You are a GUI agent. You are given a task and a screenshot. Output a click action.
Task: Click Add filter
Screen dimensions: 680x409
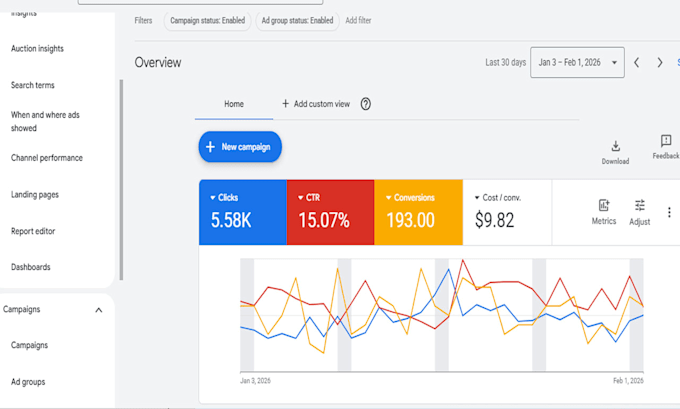tap(358, 20)
